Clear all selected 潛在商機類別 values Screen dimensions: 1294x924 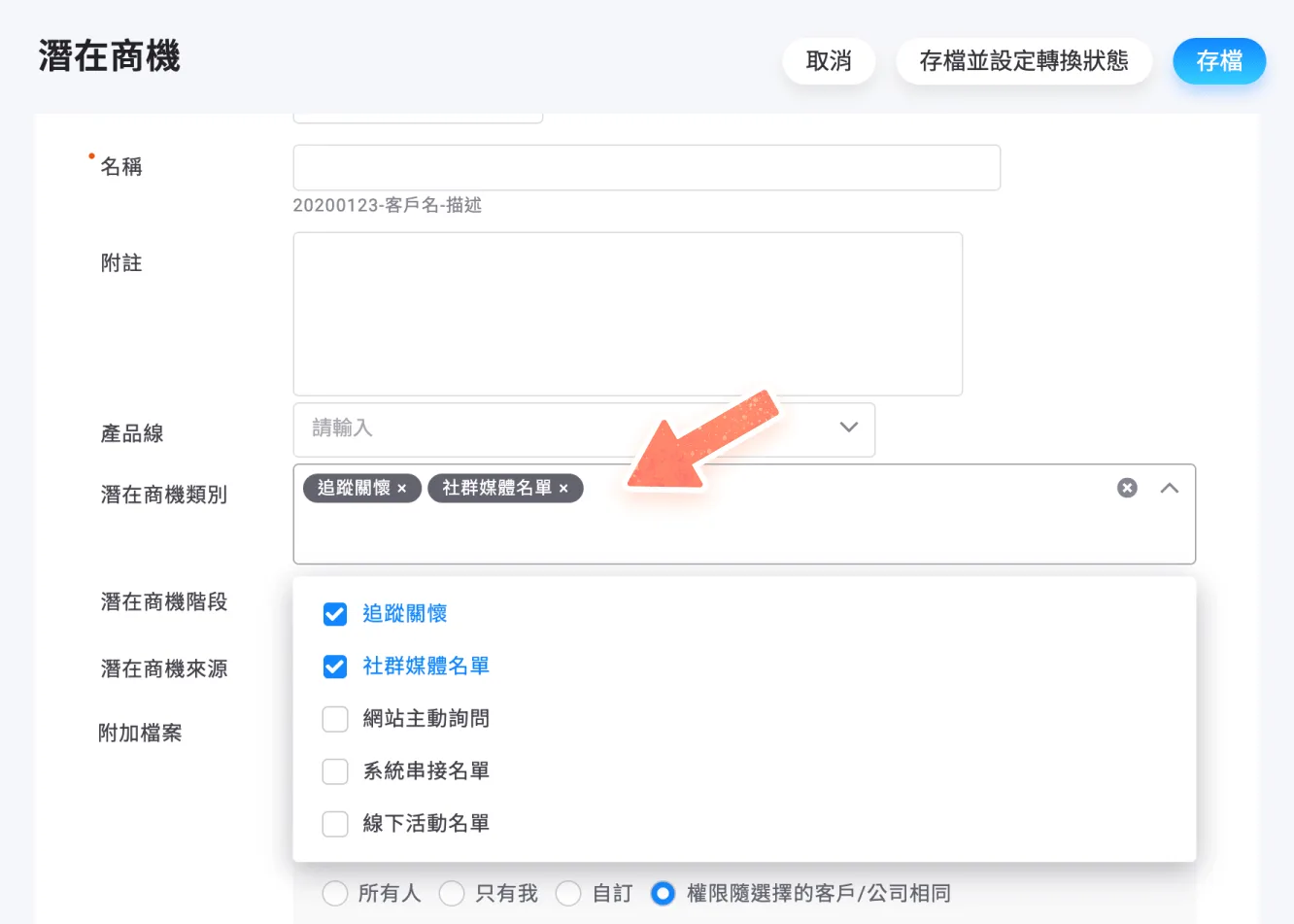[1127, 488]
